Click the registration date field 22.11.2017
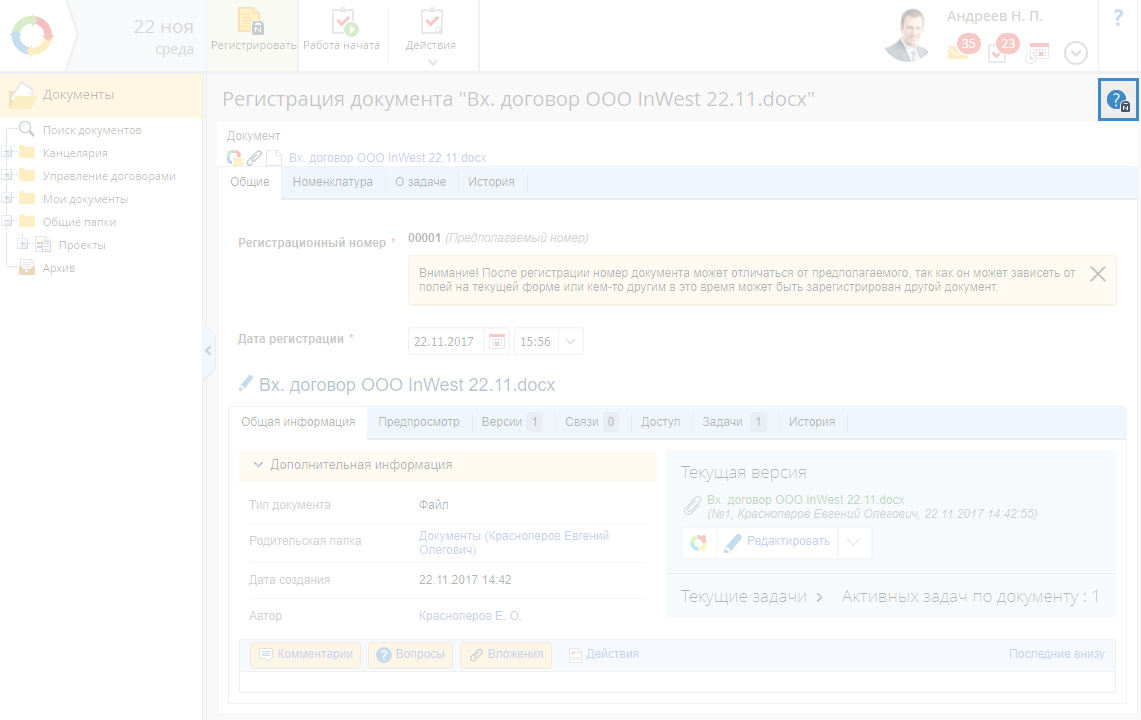The width and height of the screenshot is (1141, 720). pyautogui.click(x=446, y=341)
